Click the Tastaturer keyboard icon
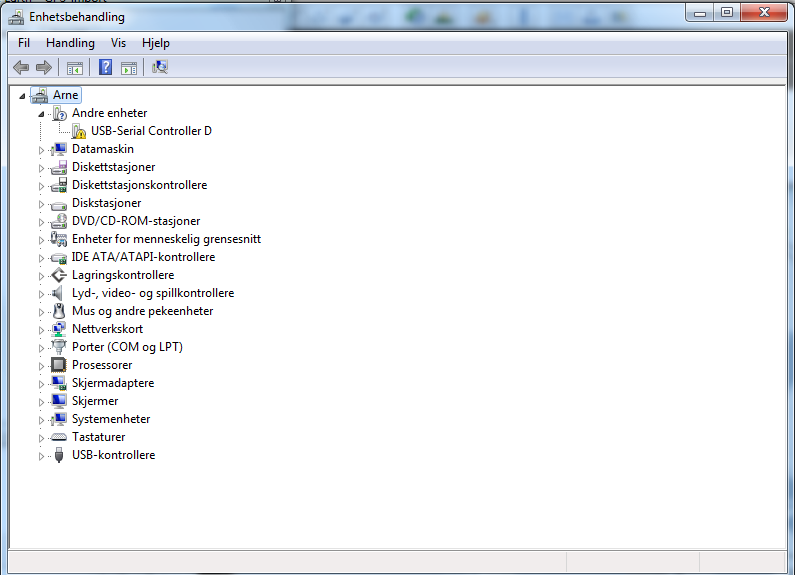 59,437
